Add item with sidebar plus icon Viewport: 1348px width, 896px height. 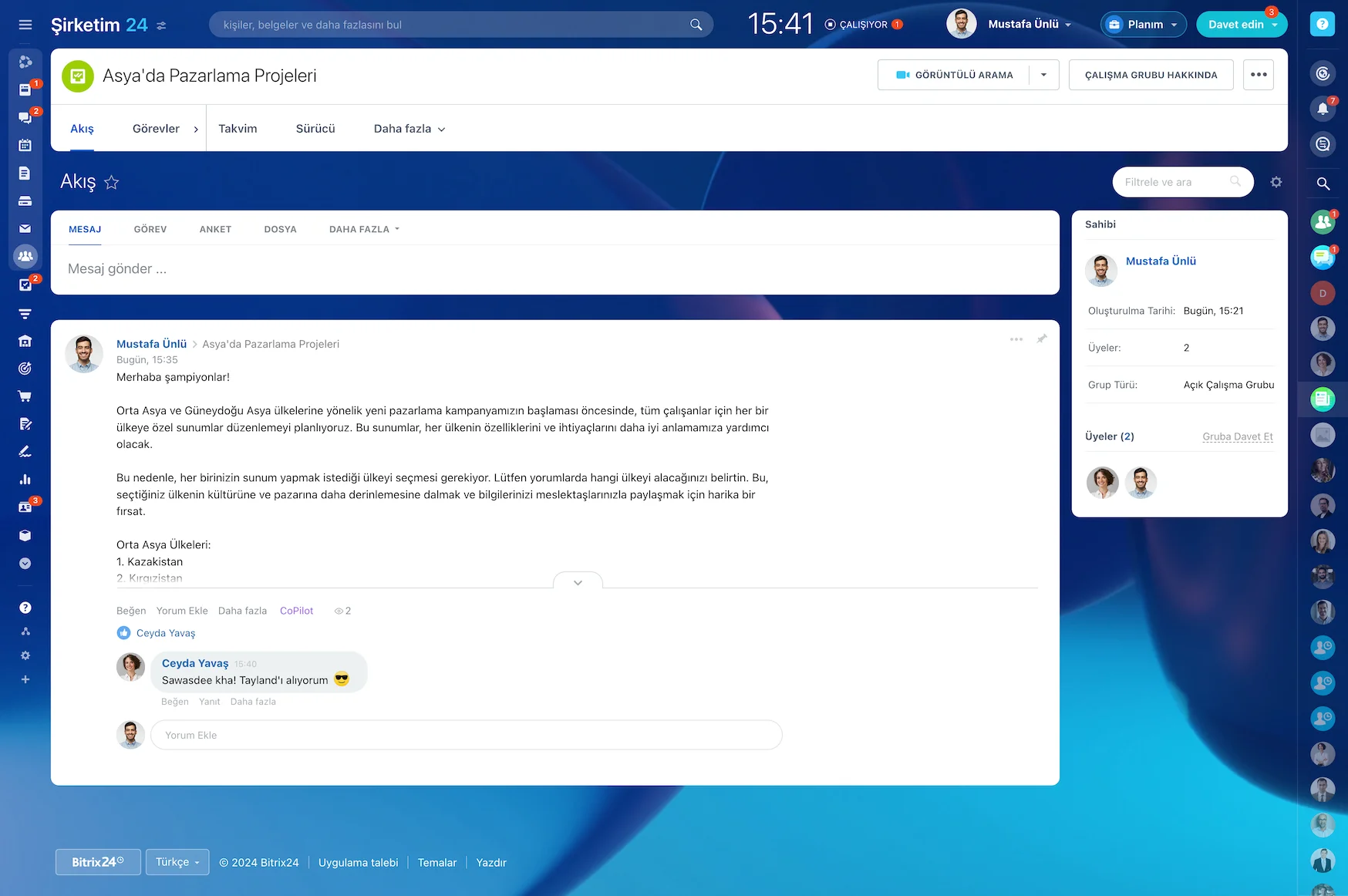25,679
